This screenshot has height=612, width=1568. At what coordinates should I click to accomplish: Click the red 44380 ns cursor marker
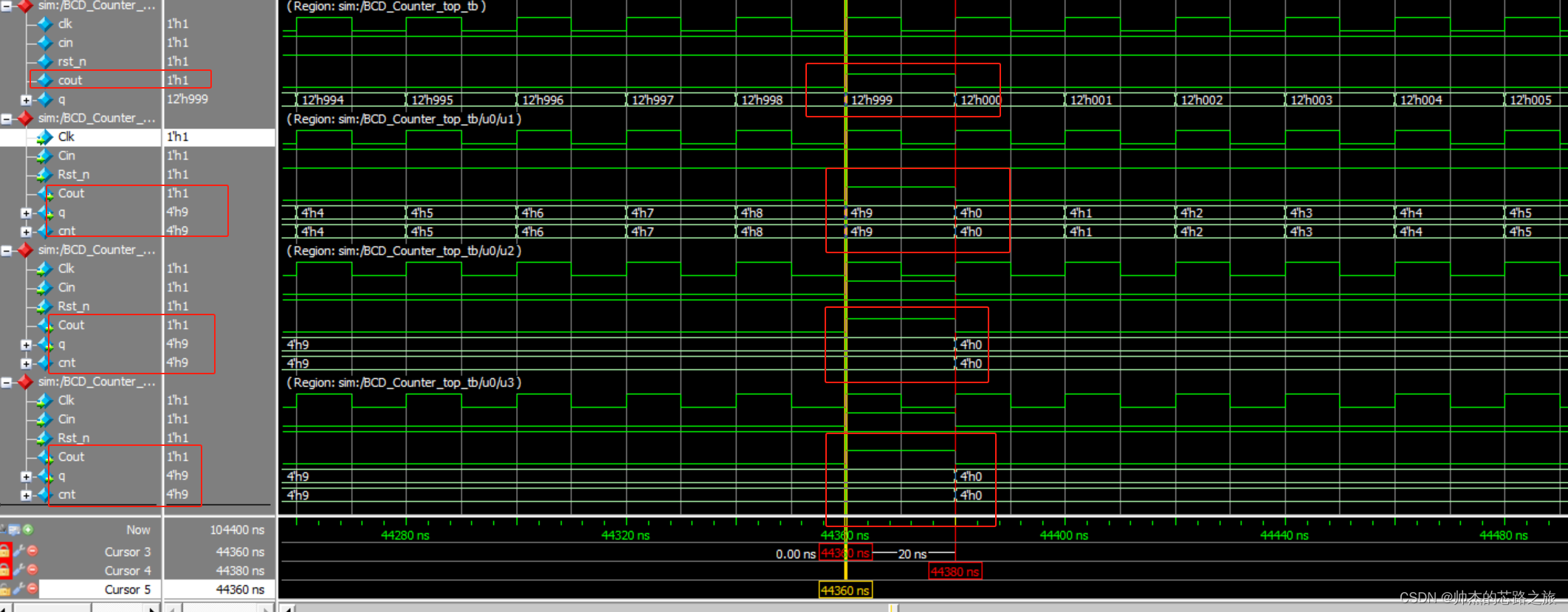(x=955, y=571)
